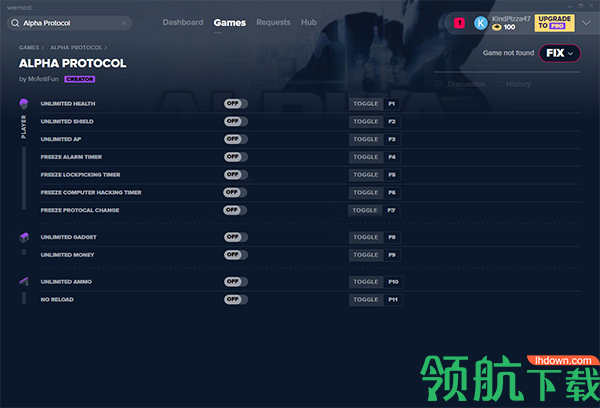The image size is (600, 408).
Task: Click the Game not found status
Action: [508, 53]
